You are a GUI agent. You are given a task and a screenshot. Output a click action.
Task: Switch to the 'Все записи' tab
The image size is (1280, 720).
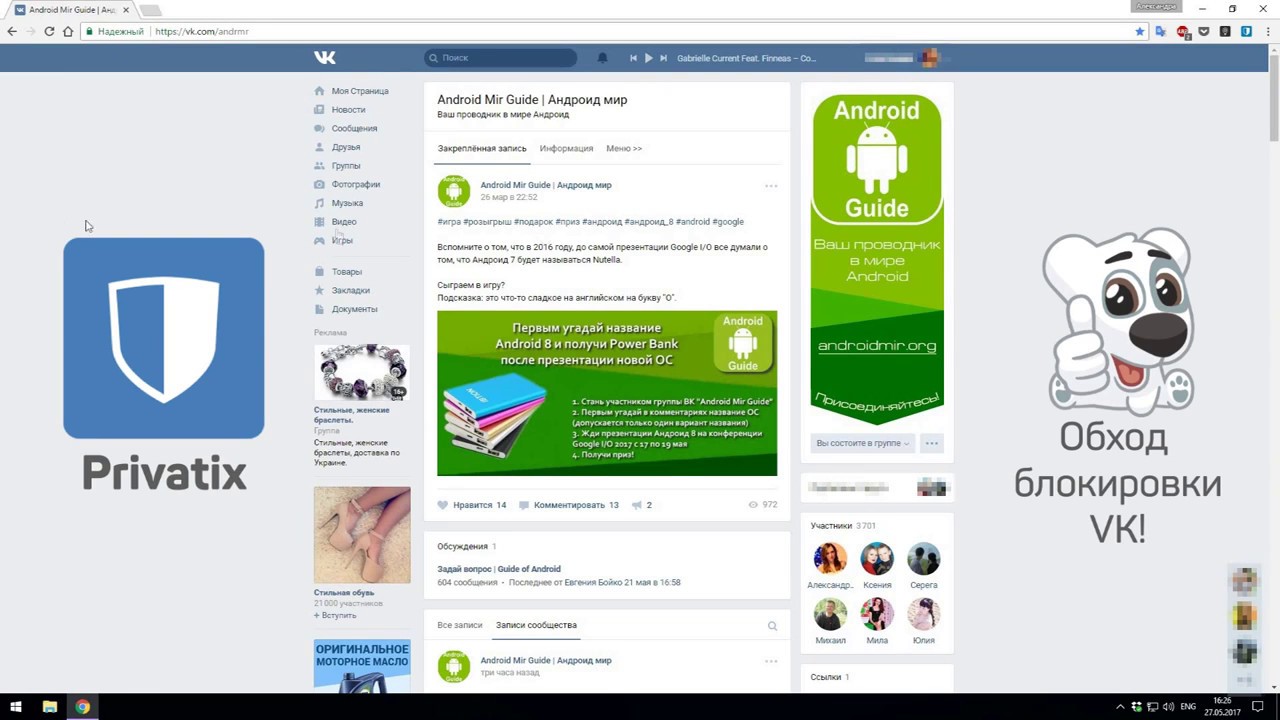coord(460,625)
